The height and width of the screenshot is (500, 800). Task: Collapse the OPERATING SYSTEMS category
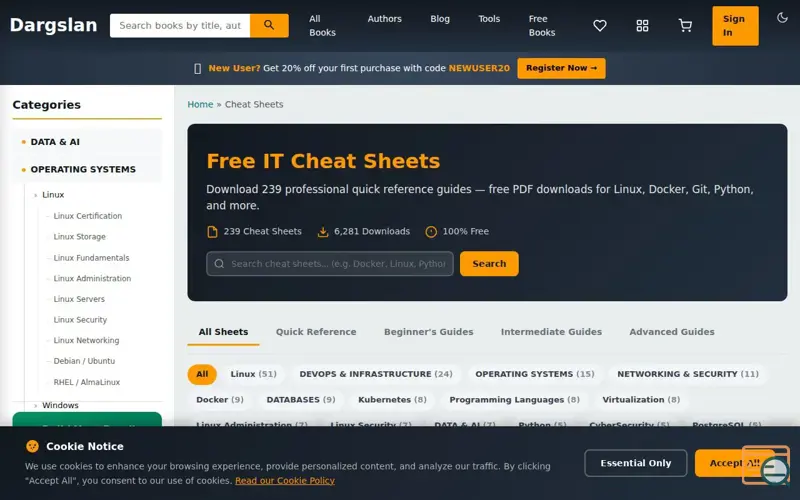pos(87,169)
